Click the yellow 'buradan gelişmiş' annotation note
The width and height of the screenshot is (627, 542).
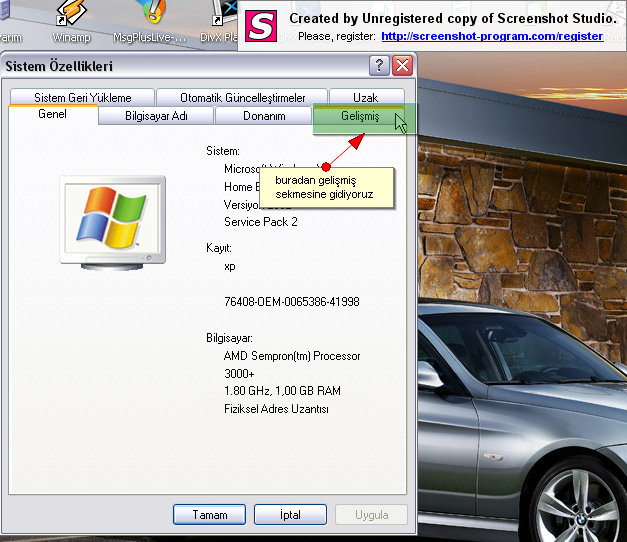[x=324, y=187]
